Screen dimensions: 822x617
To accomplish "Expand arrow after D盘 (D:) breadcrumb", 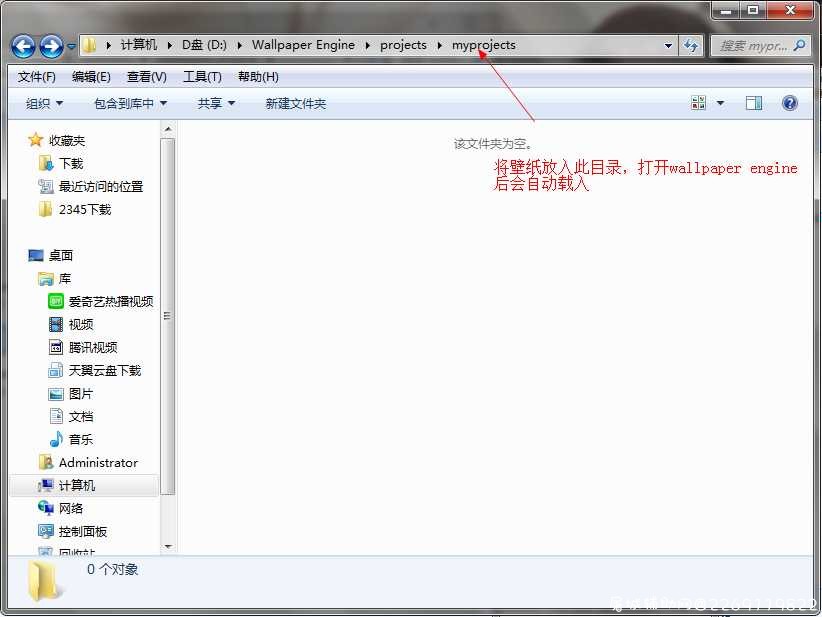I will pos(240,46).
